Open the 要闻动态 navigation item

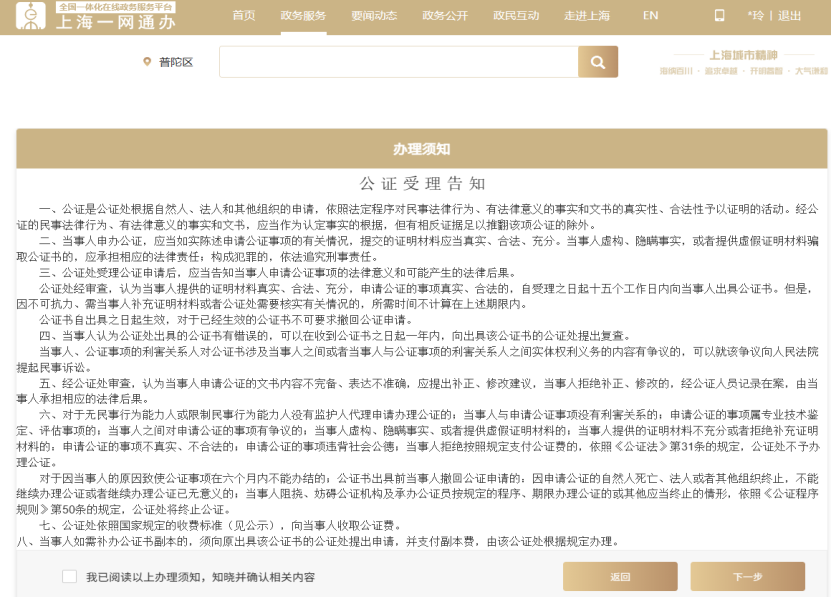[374, 15]
